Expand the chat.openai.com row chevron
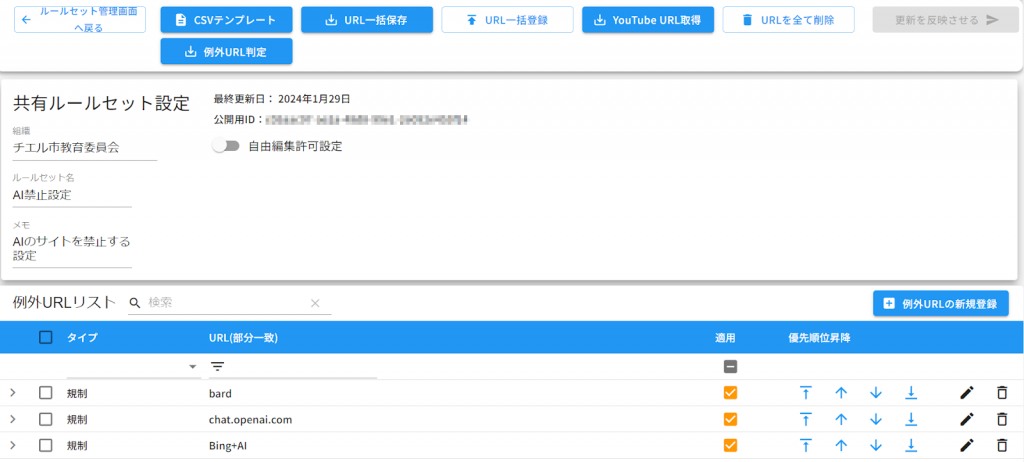This screenshot has height=462, width=1024. (12, 419)
